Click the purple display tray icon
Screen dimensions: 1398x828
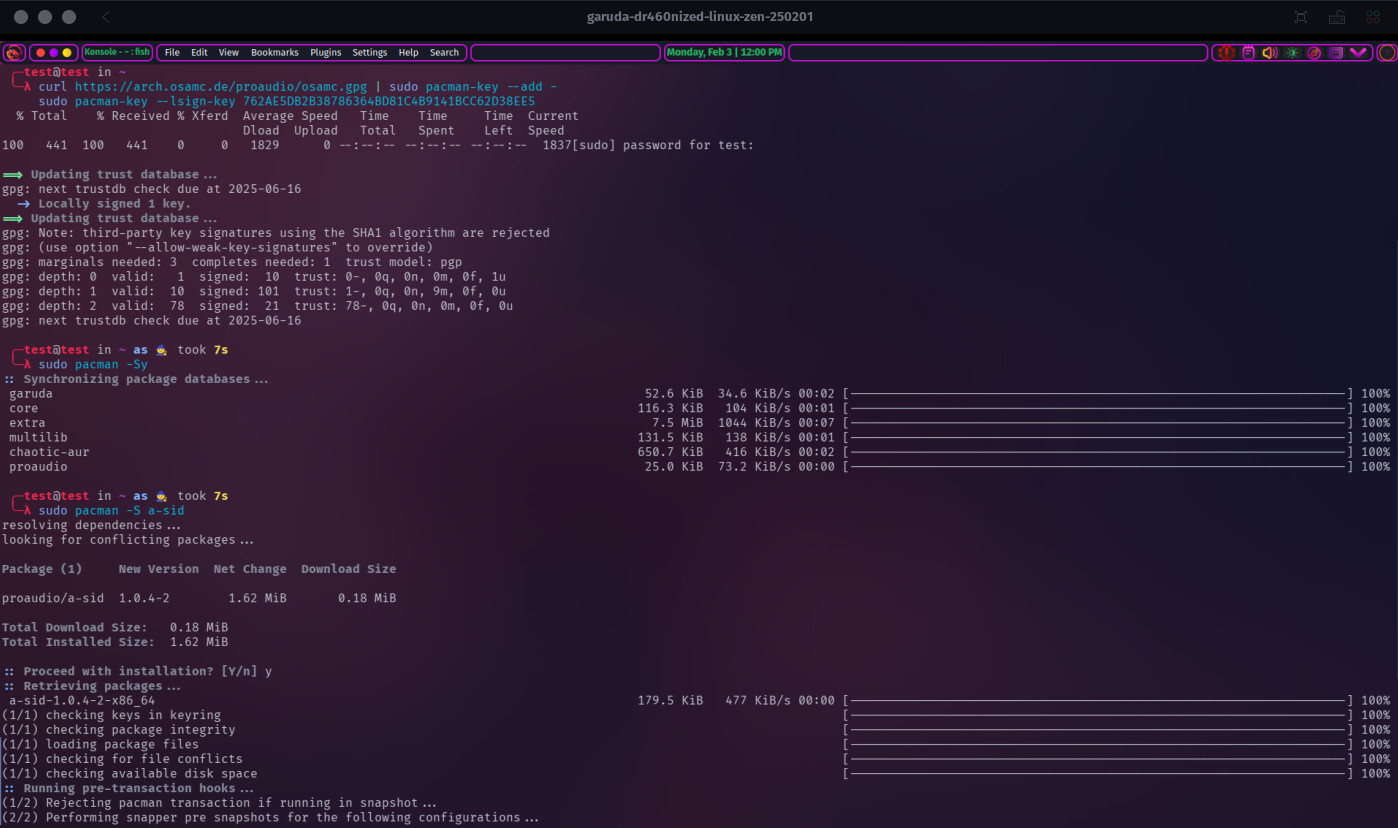[x=1336, y=53]
